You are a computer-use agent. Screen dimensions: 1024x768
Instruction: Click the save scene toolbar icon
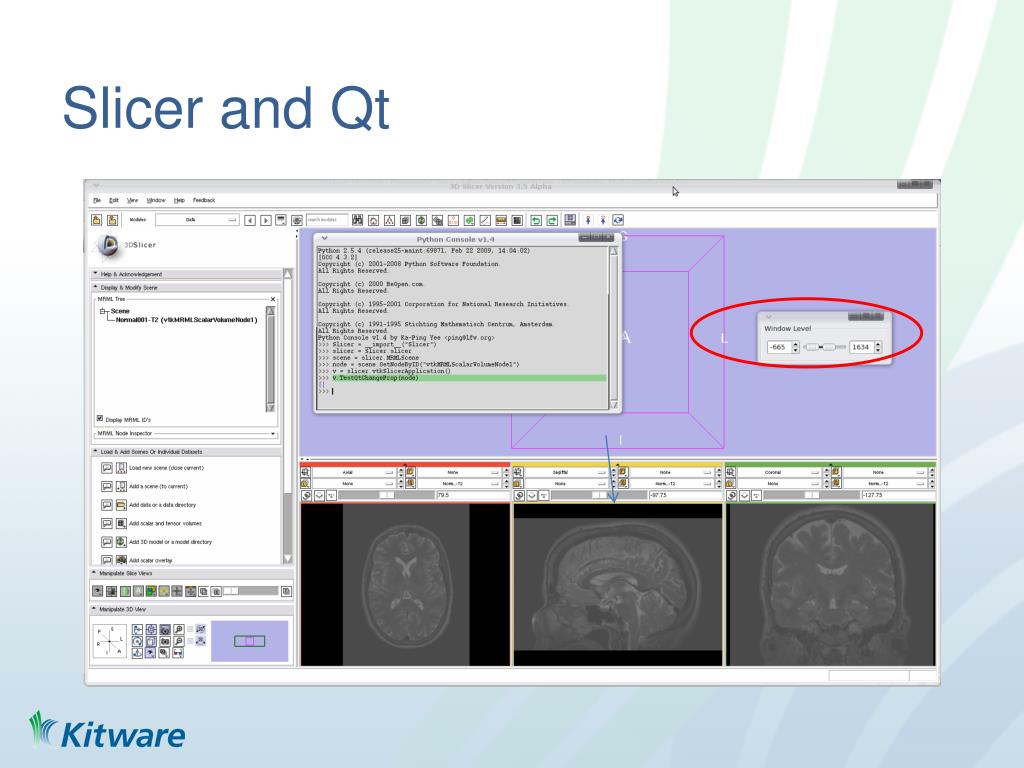point(112,220)
